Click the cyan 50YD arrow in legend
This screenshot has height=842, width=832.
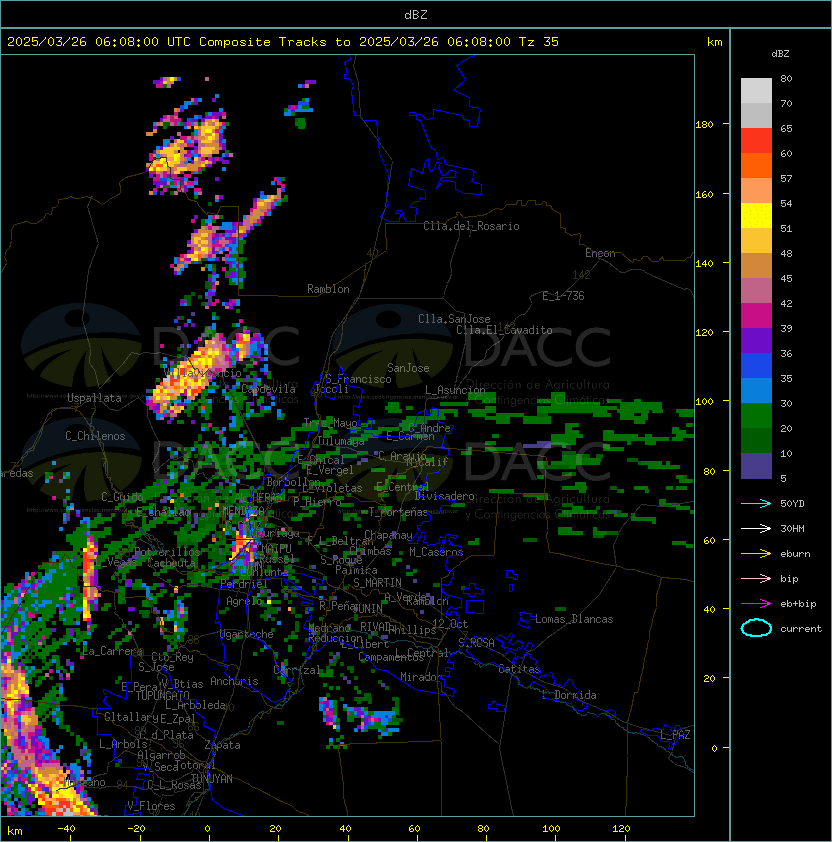(756, 504)
